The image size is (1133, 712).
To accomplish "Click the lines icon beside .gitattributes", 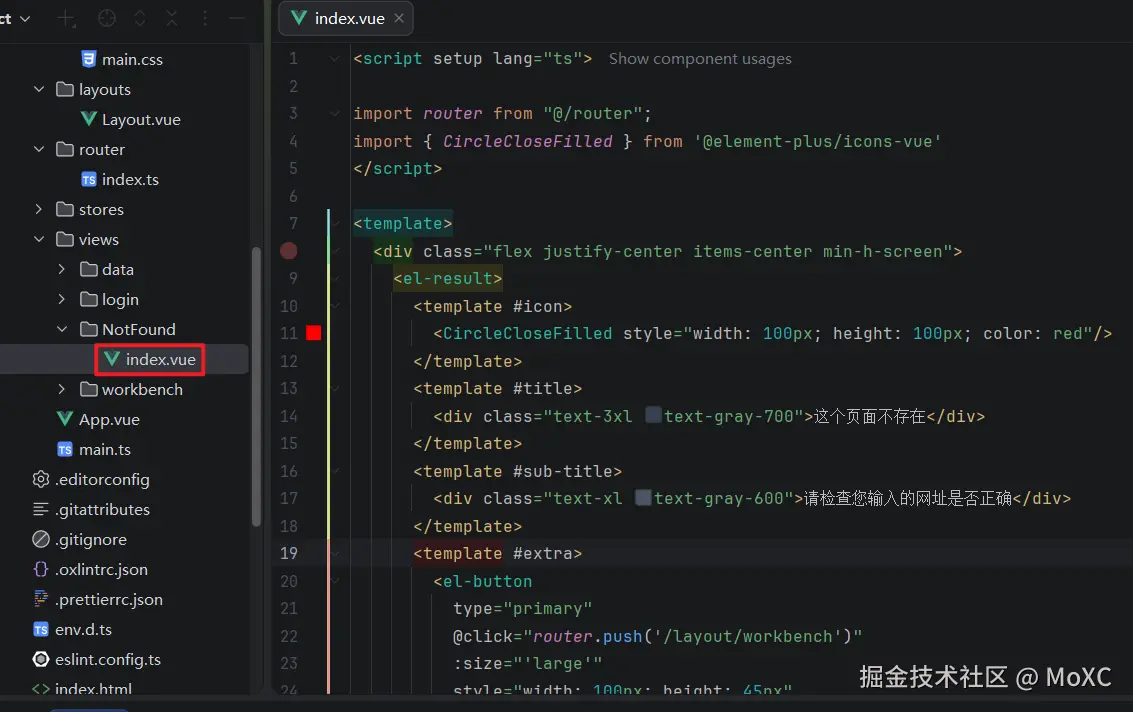I will 41,510.
